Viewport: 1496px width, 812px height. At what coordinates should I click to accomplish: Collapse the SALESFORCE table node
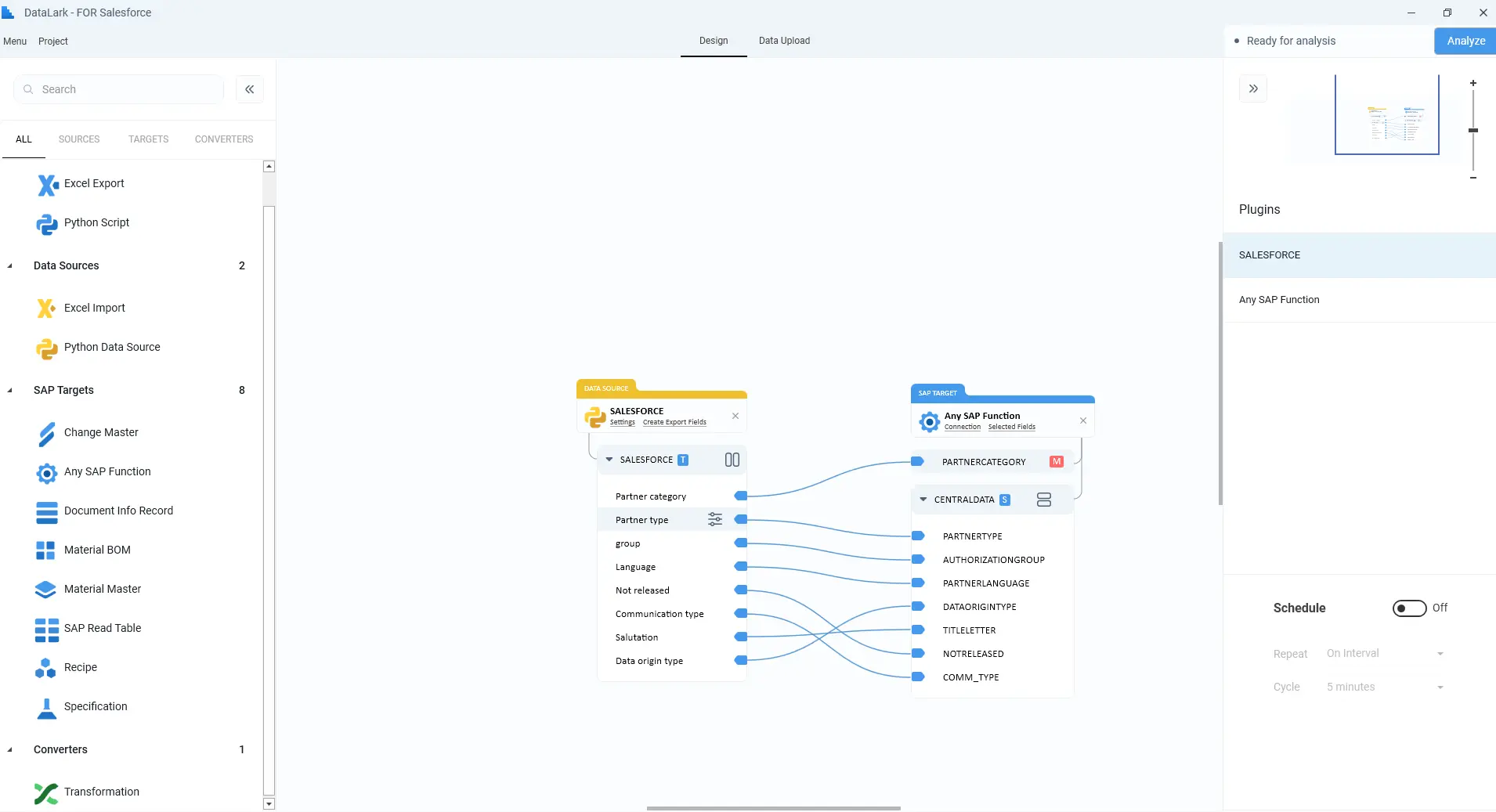[x=609, y=460]
